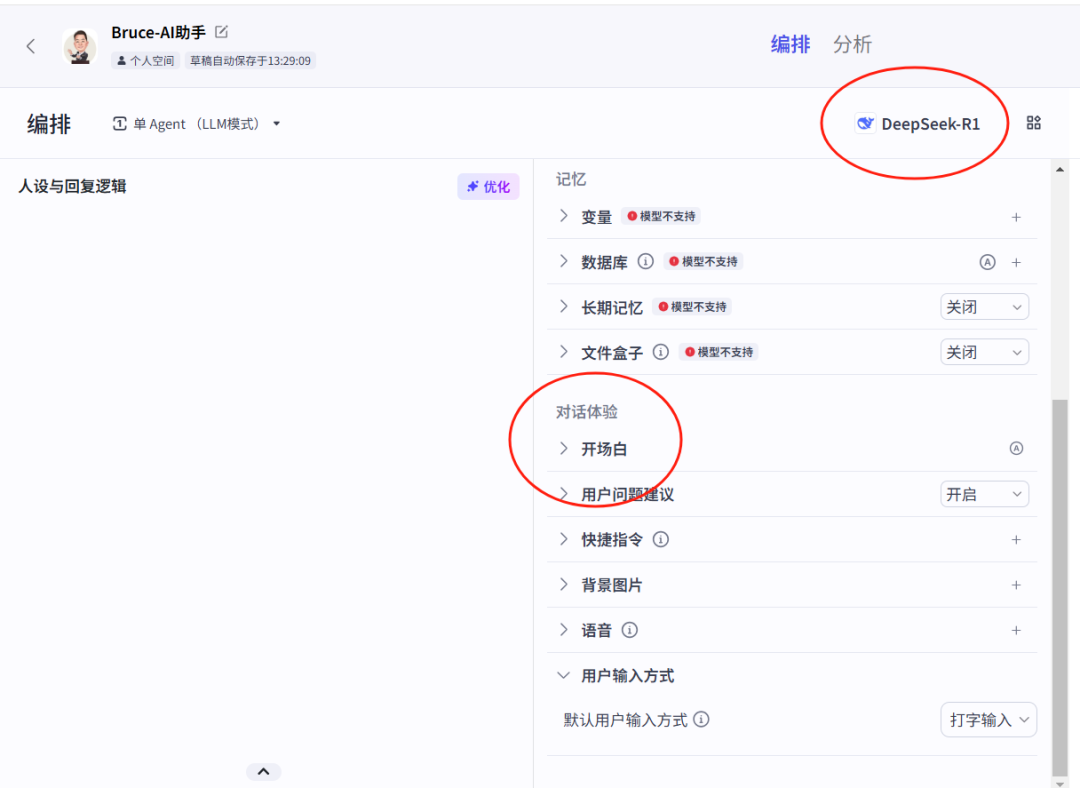Click the upward chevron collapse button at bottom
The image size is (1080, 788).
point(263,771)
